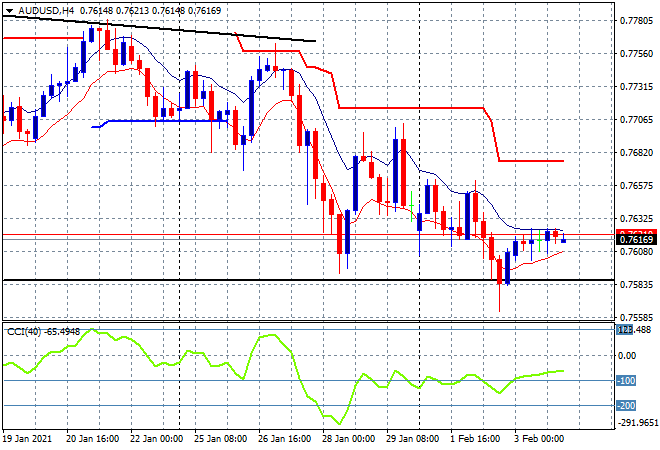Click the CCI 0.00 axis label
Image resolution: width=660 pixels, height=450 pixels.
[627, 356]
